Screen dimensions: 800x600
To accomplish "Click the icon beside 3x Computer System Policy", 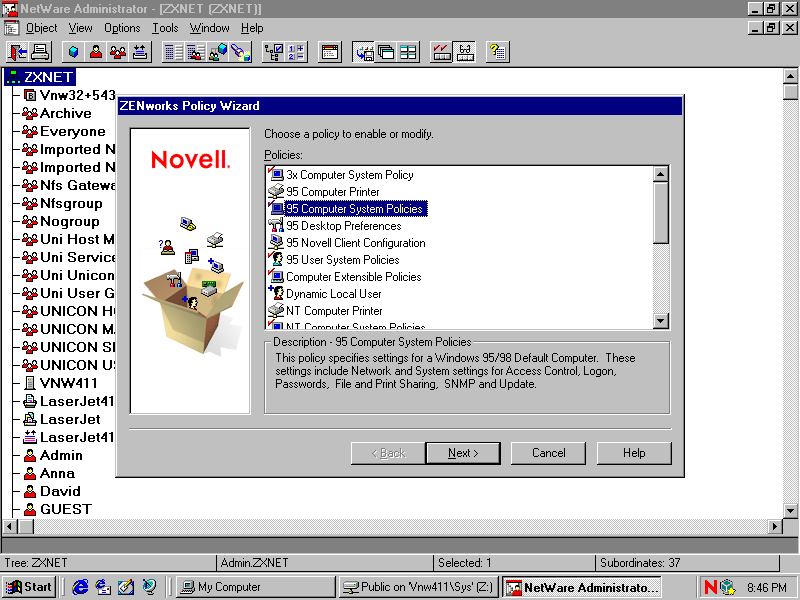I will [276, 174].
